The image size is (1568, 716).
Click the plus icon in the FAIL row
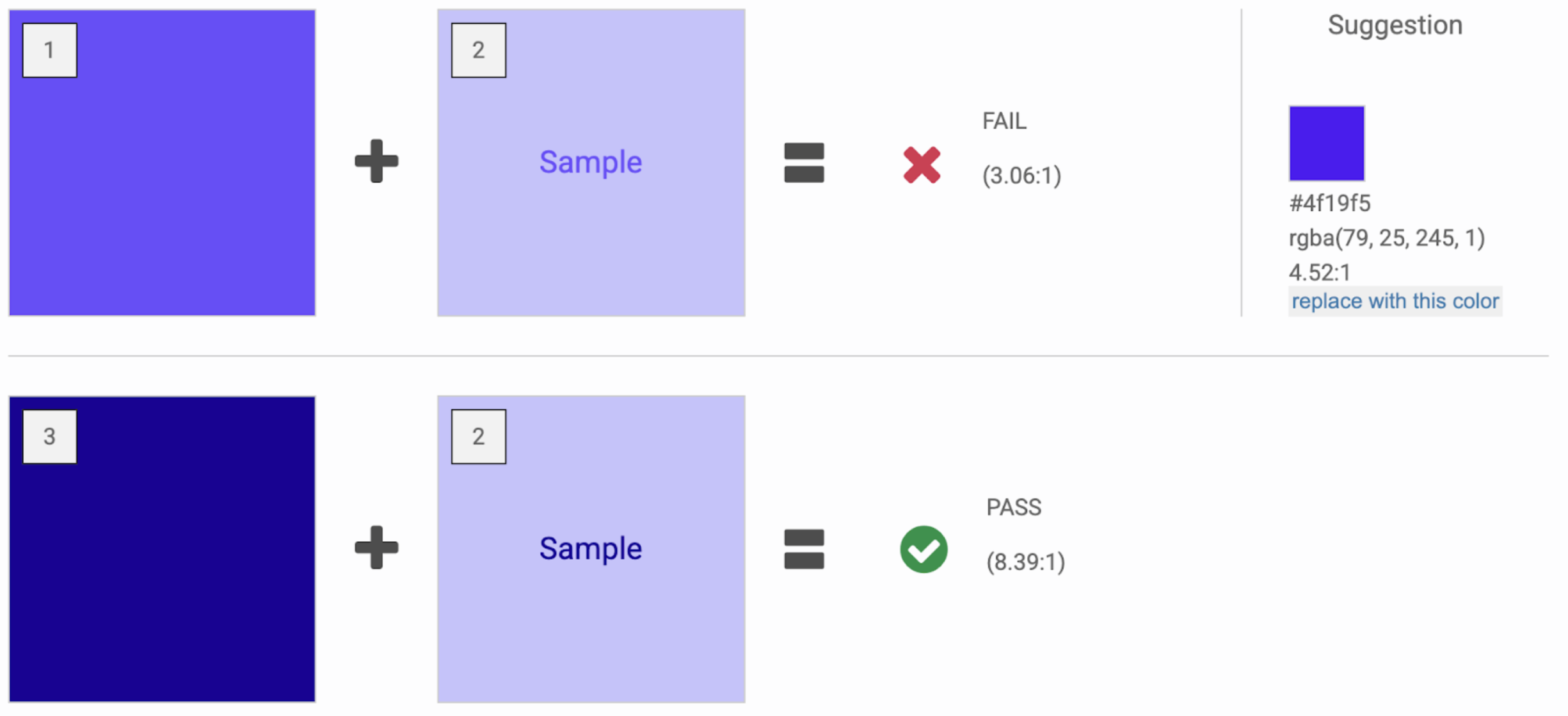(x=376, y=161)
